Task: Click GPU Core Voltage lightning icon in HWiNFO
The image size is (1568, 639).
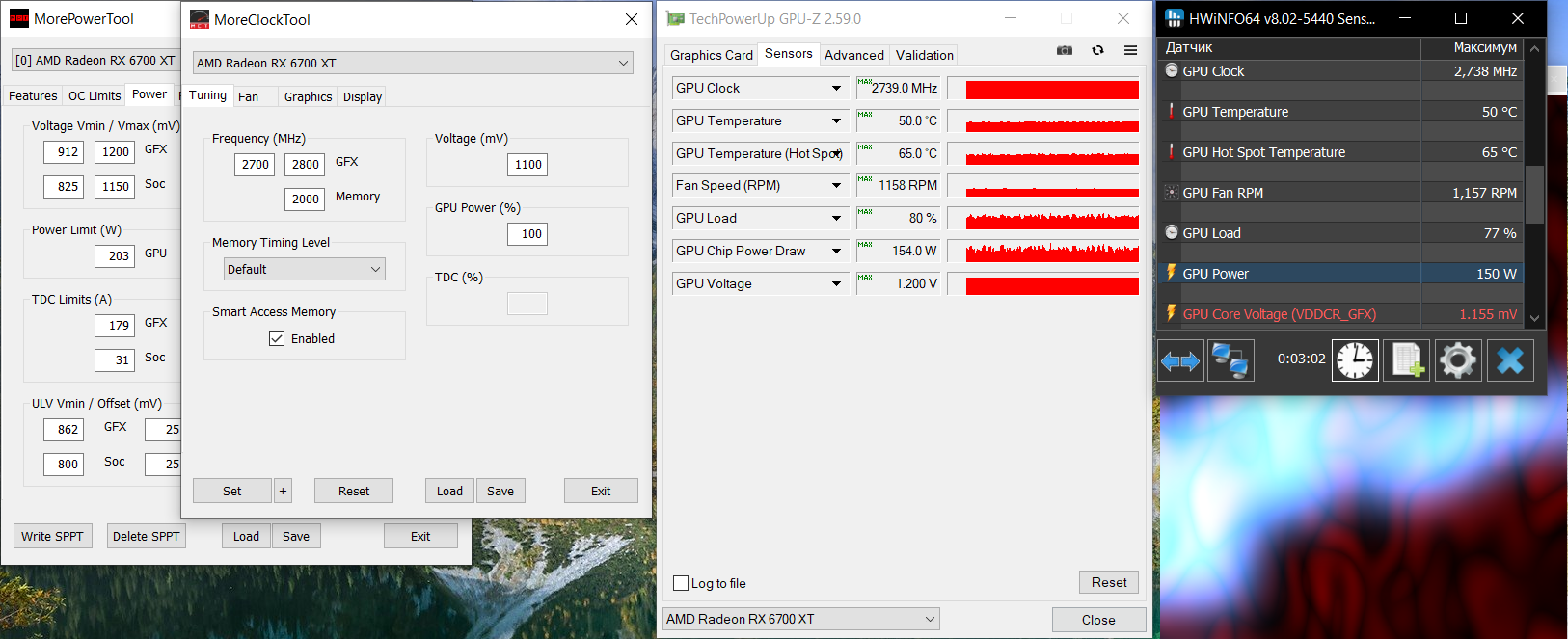Action: coord(1172,313)
